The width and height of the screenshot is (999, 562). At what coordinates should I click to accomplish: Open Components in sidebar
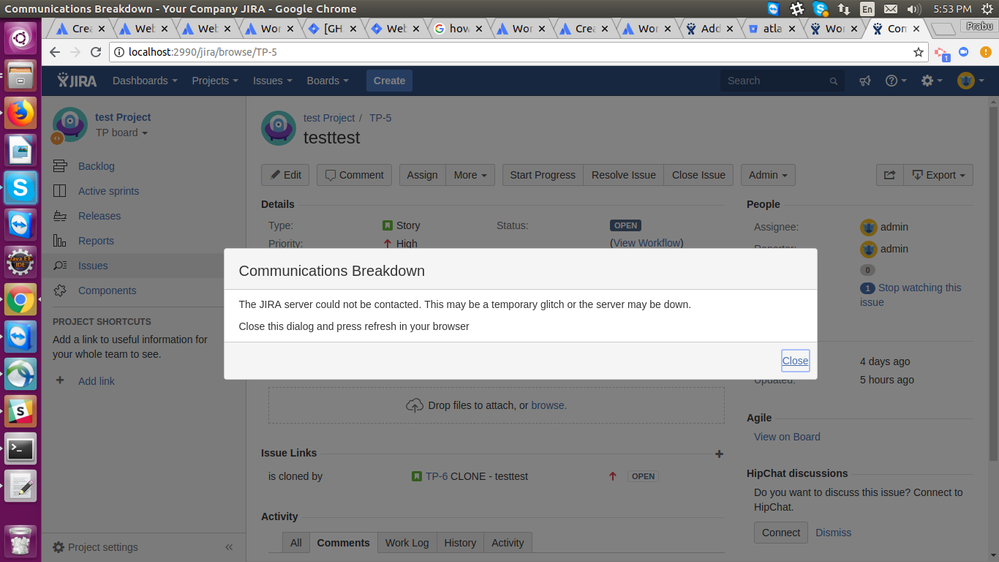click(107, 291)
